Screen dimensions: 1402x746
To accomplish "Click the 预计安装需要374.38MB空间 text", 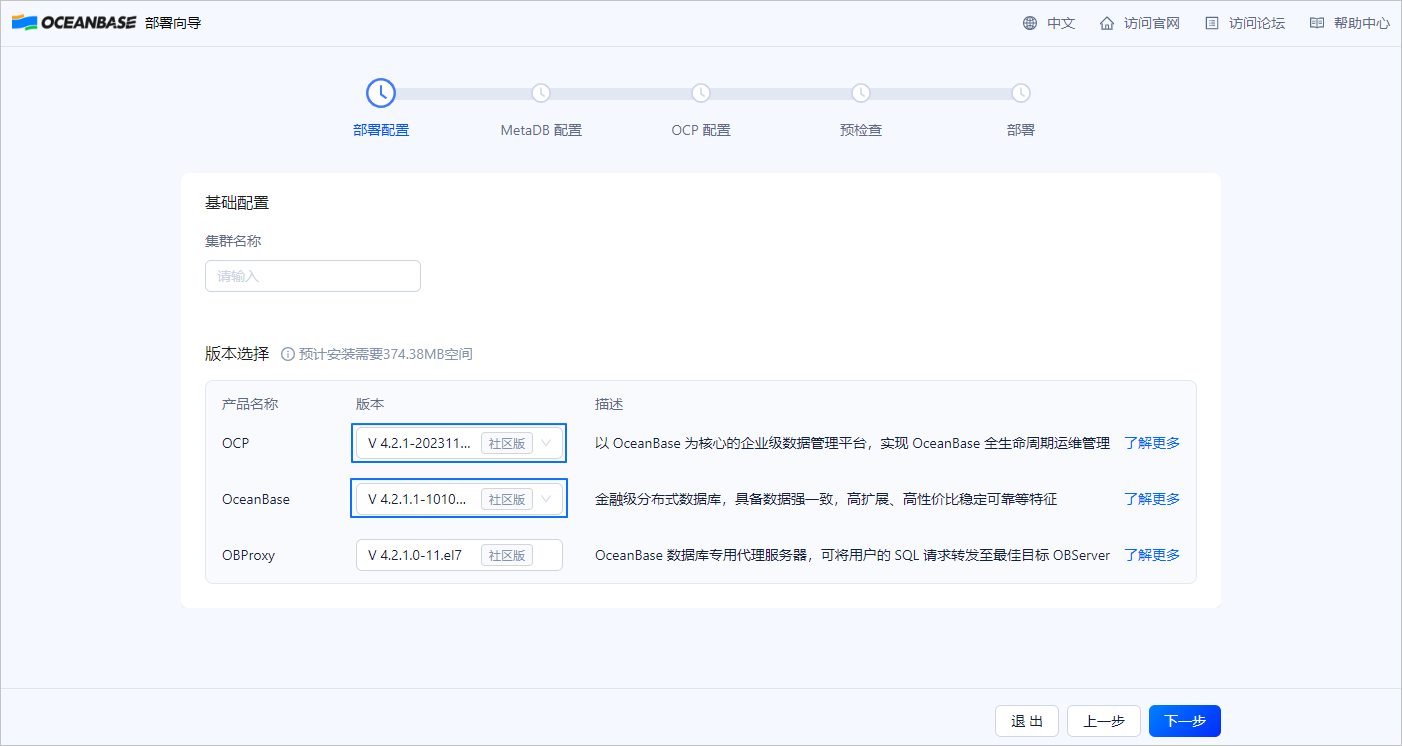I will (386, 354).
